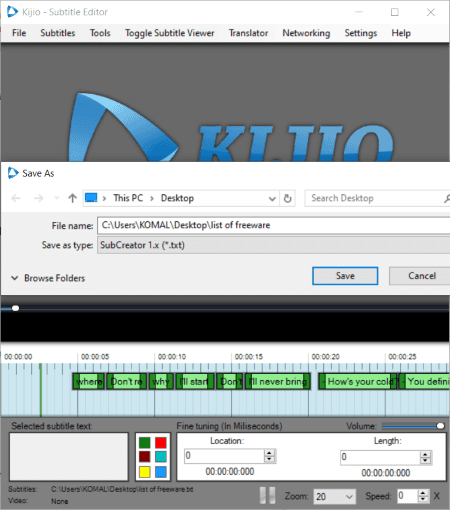Screen dimensions: 450x510
Task: Select Desktop in the address path
Action: tap(177, 198)
